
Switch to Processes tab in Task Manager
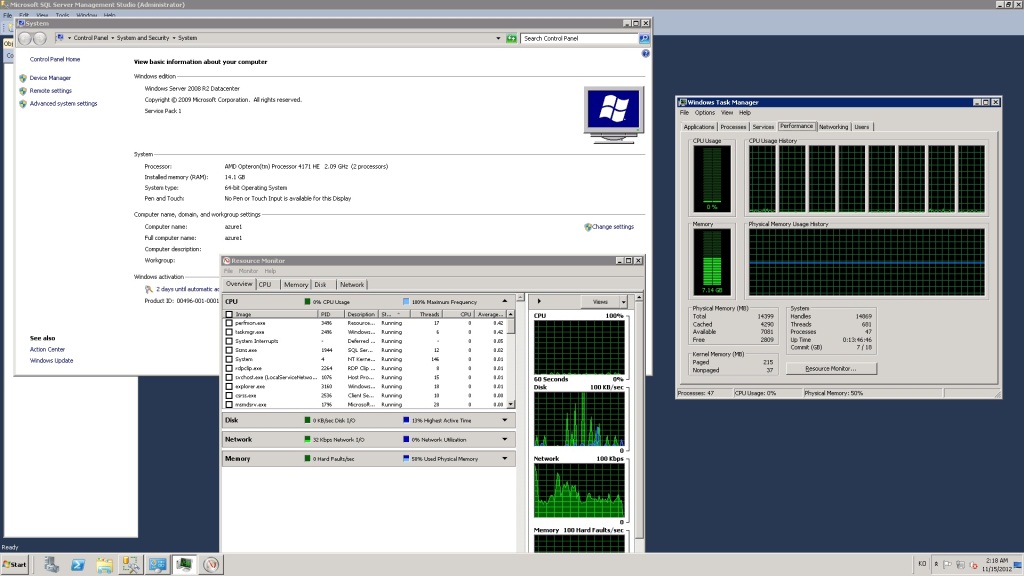coord(733,127)
